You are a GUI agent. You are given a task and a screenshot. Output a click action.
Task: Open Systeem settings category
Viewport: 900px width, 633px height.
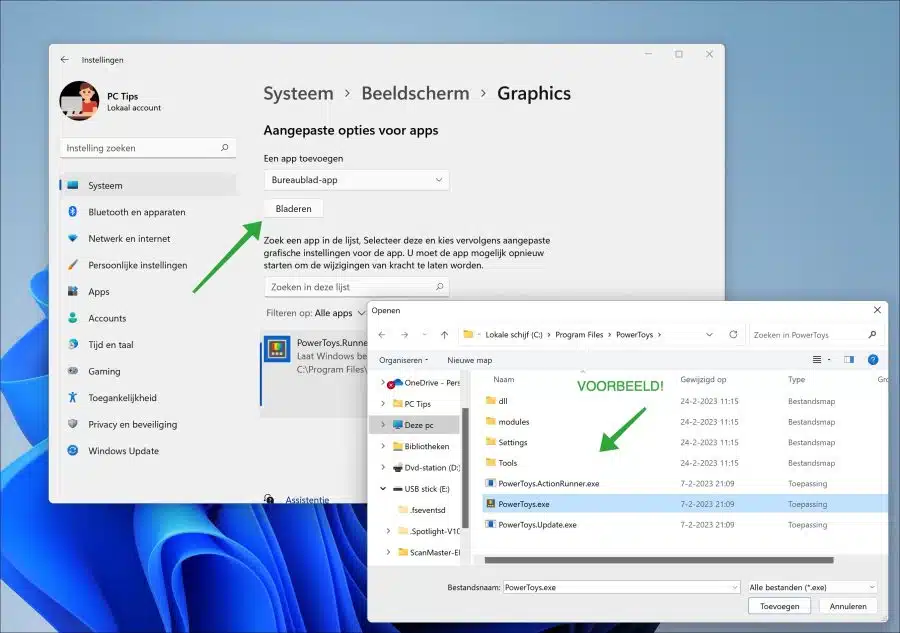(x=148, y=185)
